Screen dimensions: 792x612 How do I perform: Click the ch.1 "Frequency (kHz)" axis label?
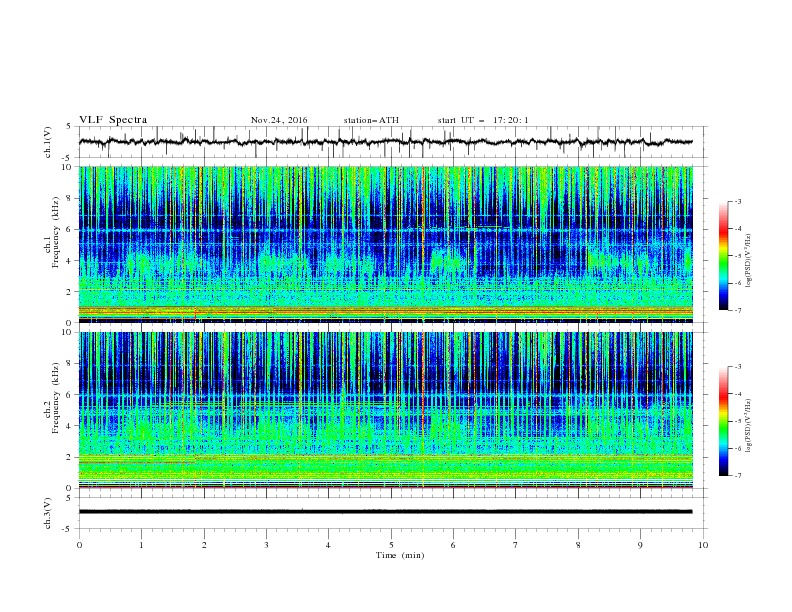coord(55,233)
